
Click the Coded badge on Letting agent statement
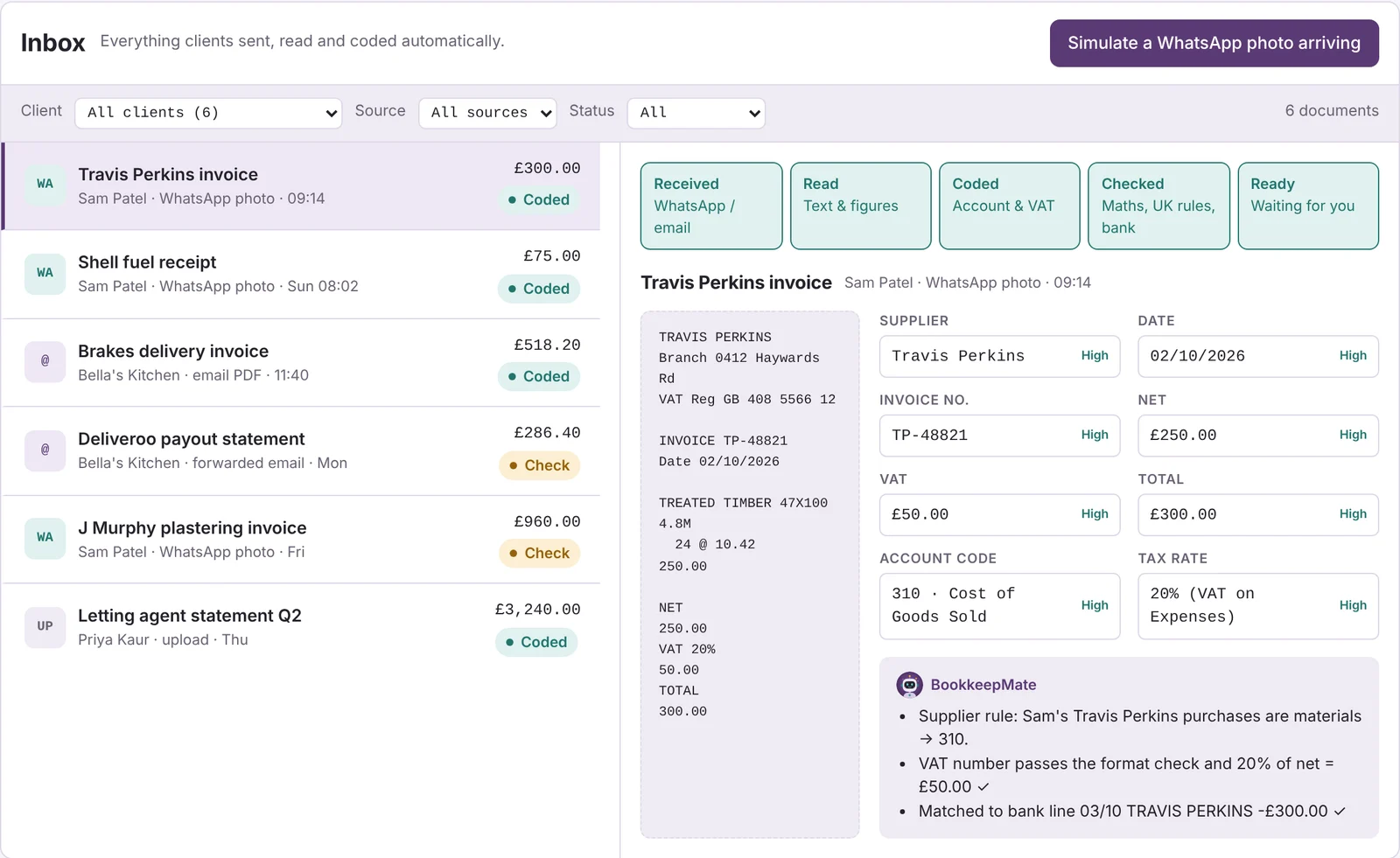536,642
